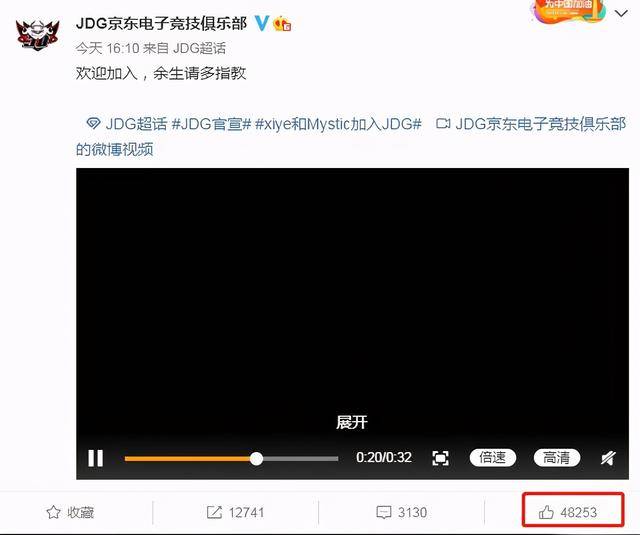Open the post options chevron menu
Image resolution: width=640 pixels, height=535 pixels.
[621, 13]
